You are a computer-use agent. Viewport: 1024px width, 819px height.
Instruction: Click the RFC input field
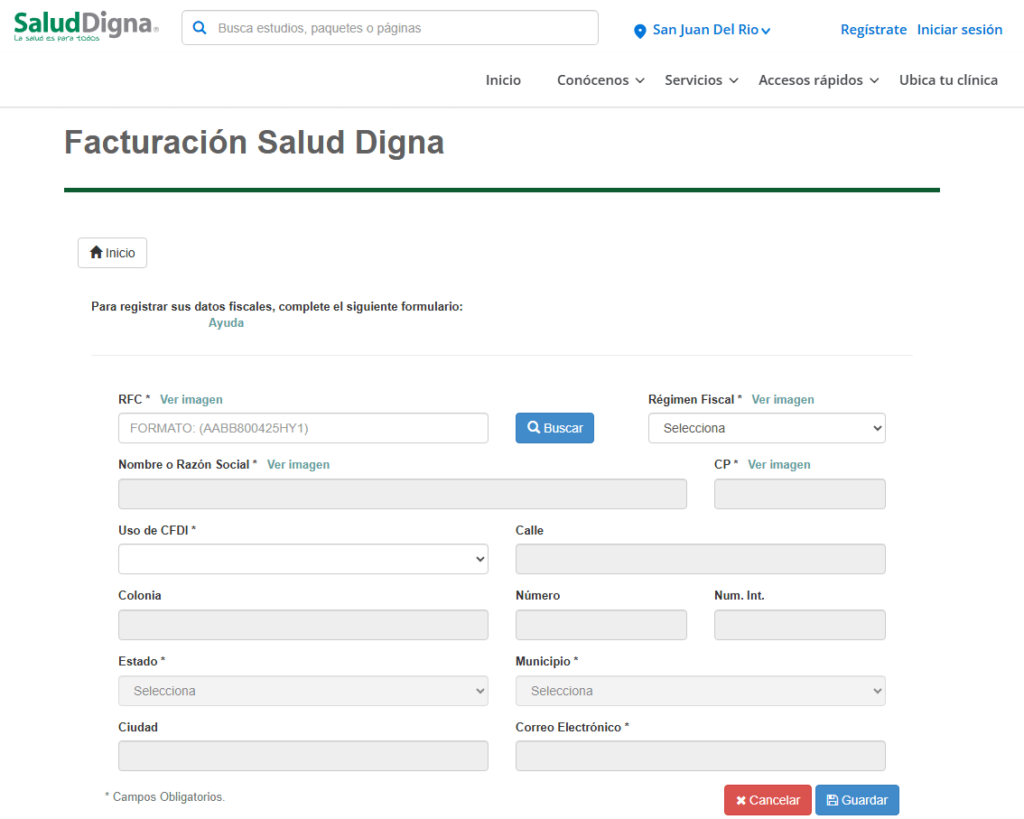click(x=303, y=428)
